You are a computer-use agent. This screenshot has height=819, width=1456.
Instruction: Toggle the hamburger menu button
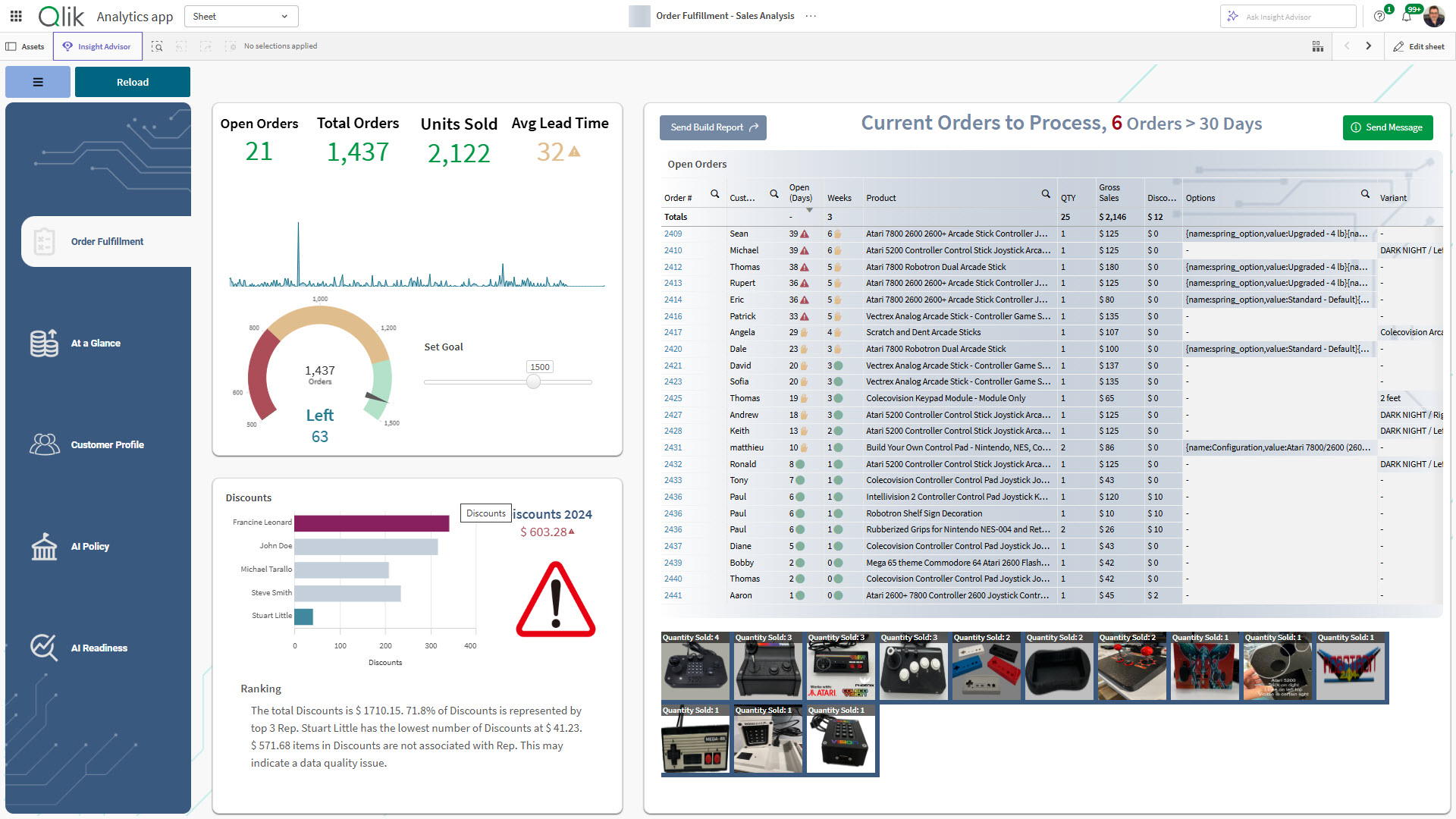coord(38,82)
